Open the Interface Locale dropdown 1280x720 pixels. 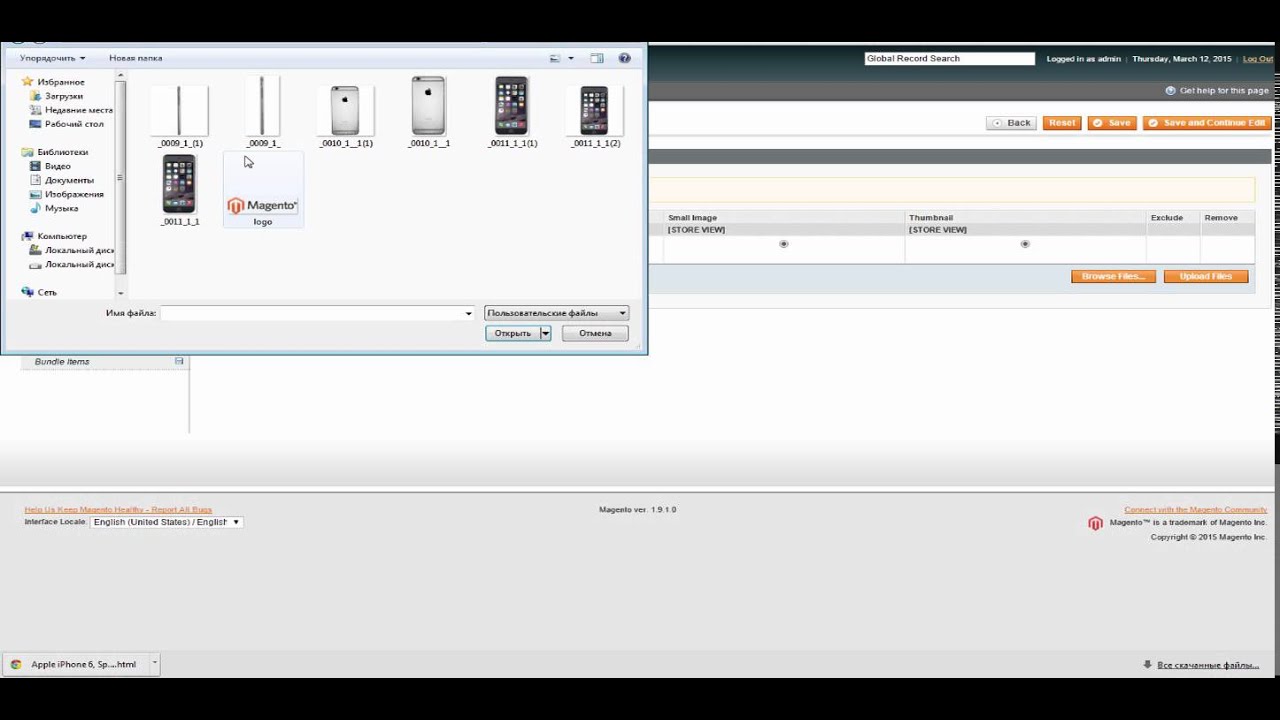tap(166, 522)
